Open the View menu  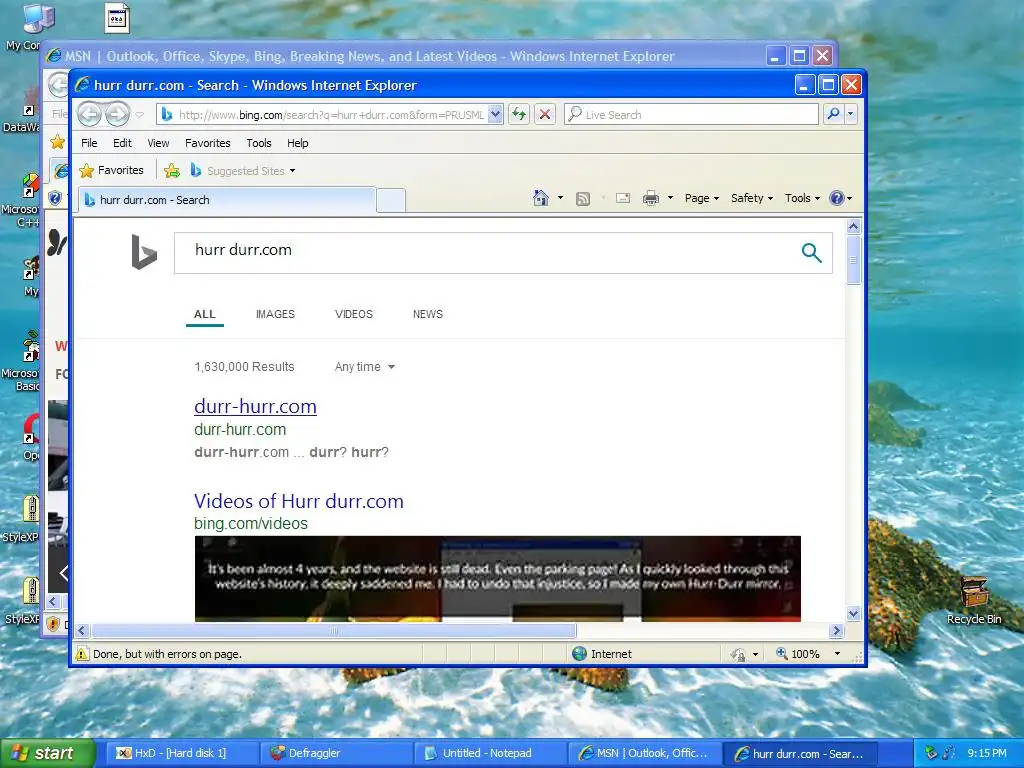tap(158, 143)
